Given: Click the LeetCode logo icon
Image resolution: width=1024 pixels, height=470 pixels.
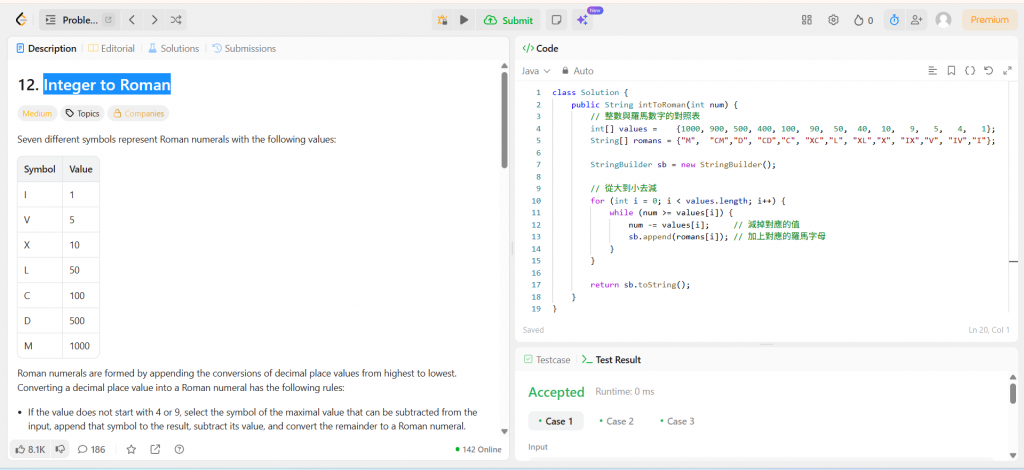Looking at the screenshot, I should (22, 20).
